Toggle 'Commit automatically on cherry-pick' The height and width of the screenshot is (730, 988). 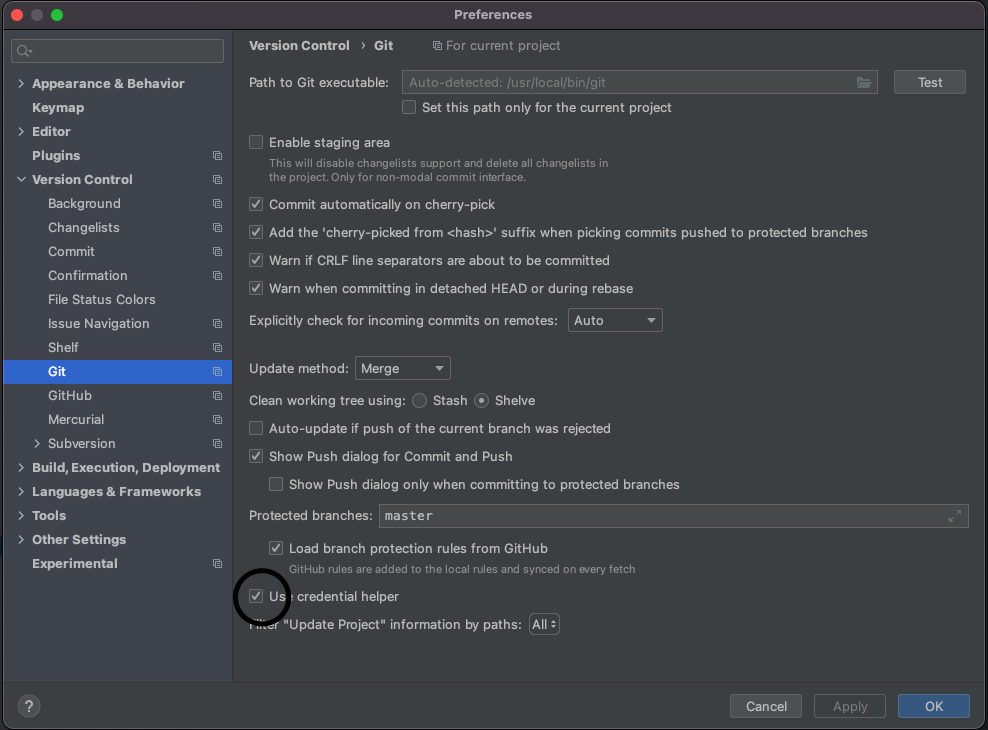[x=256, y=204]
